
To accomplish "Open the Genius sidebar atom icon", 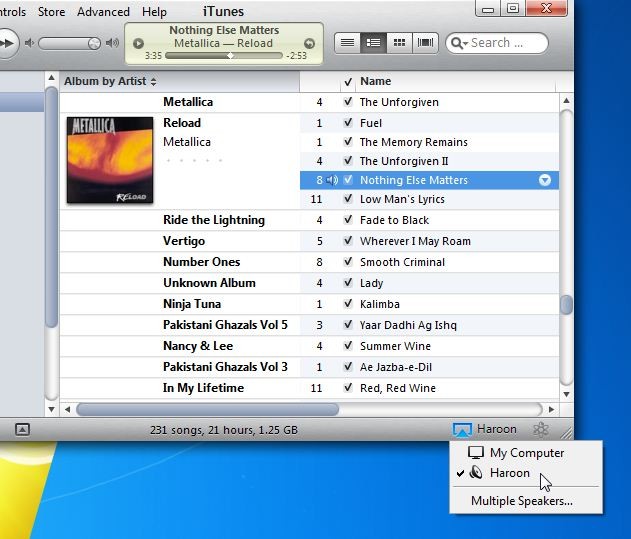I will click(540, 429).
